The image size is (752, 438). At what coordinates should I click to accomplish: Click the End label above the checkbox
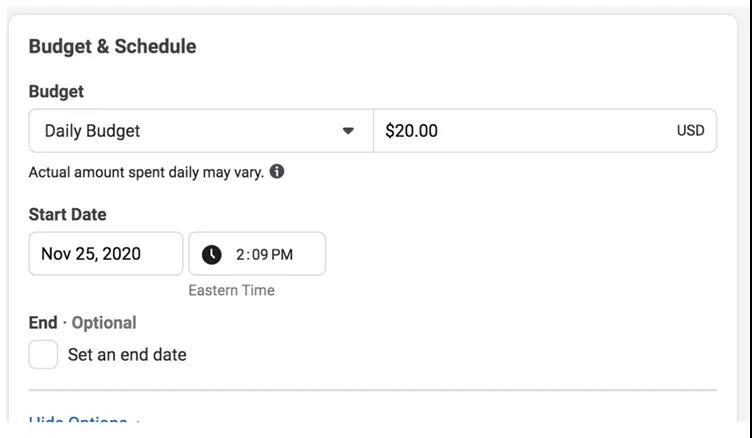pyautogui.click(x=43, y=322)
